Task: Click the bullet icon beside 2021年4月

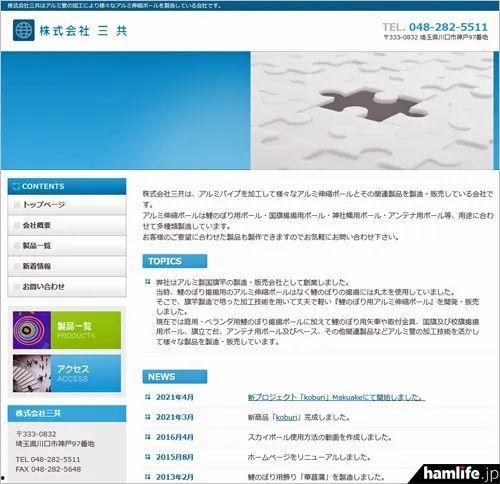Action: click(148, 397)
